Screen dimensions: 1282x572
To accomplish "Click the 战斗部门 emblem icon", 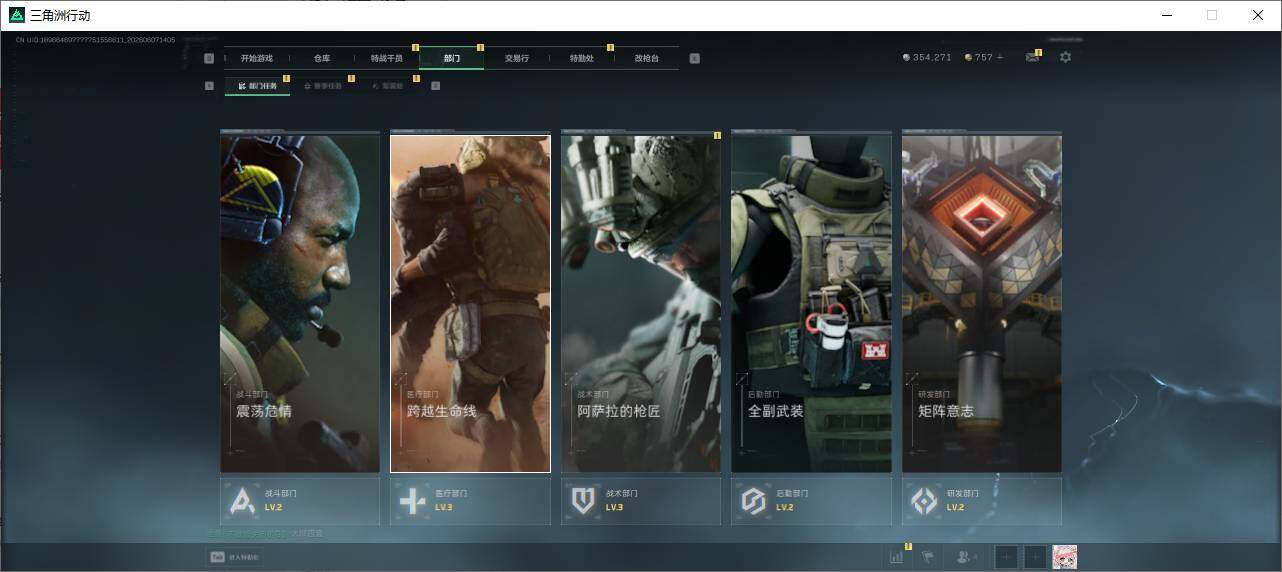I will 243,501.
